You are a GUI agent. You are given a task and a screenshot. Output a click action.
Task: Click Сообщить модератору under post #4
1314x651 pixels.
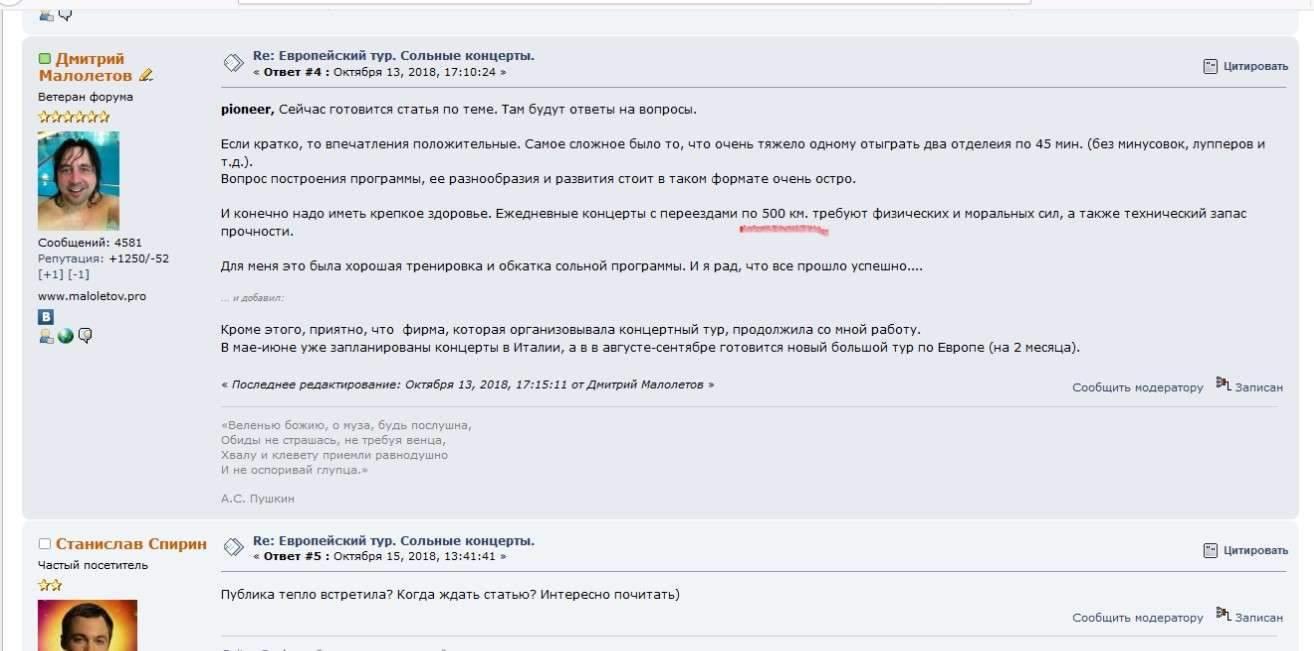point(1137,388)
